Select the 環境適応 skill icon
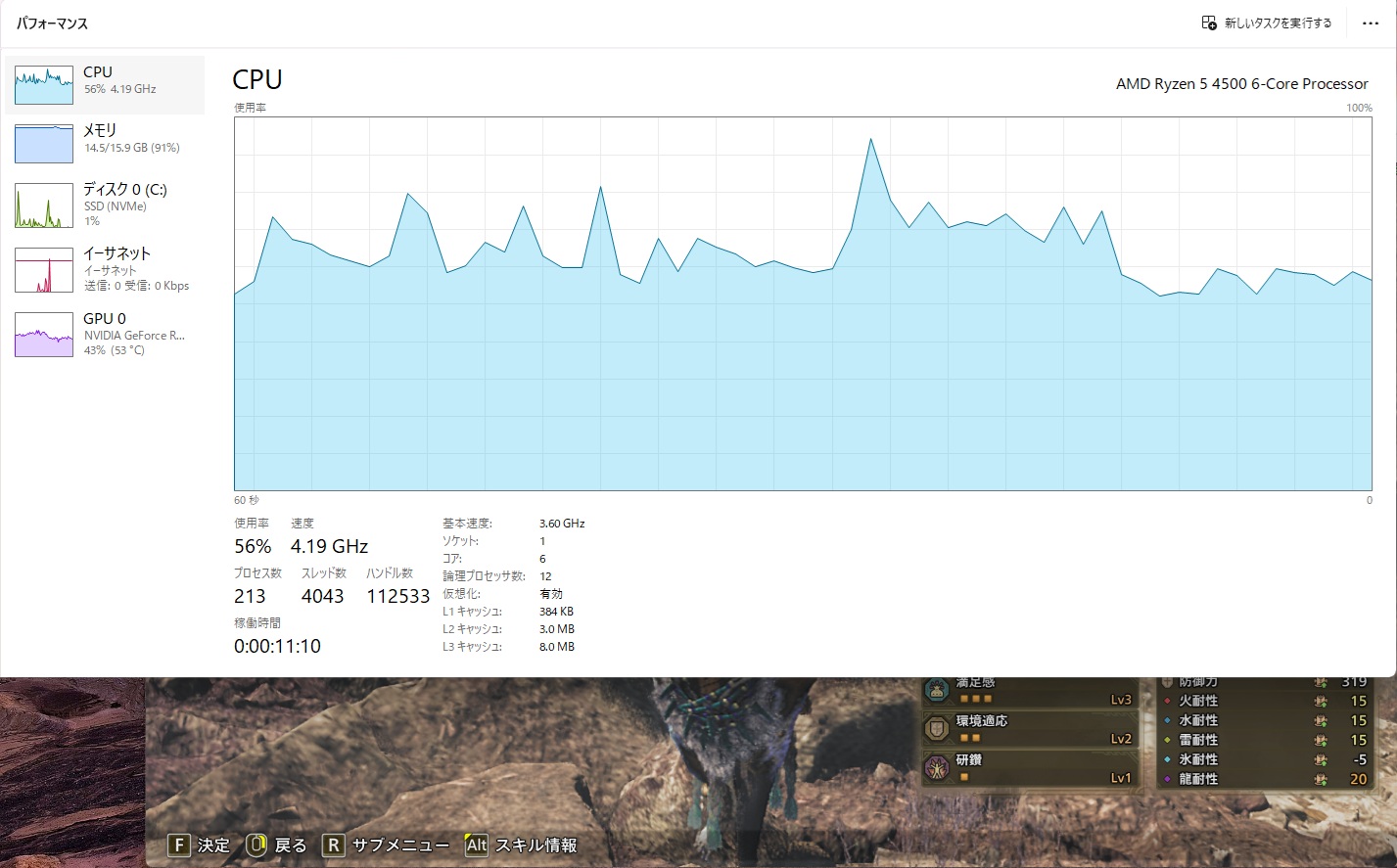1397x868 pixels. coord(938,728)
